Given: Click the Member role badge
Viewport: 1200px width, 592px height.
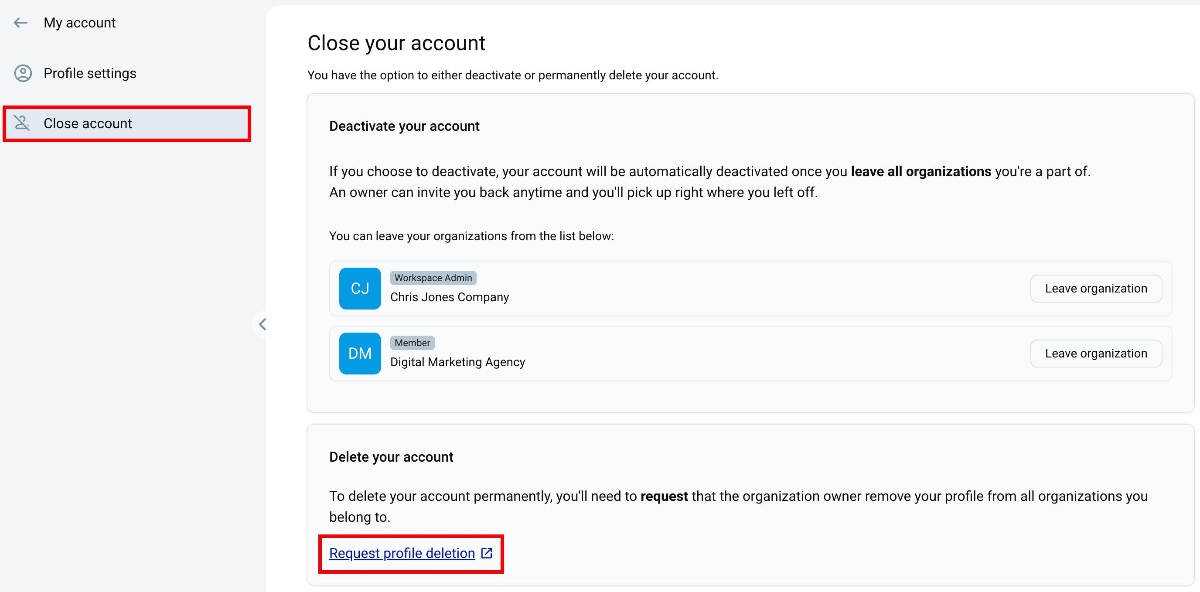Looking at the screenshot, I should [412, 342].
